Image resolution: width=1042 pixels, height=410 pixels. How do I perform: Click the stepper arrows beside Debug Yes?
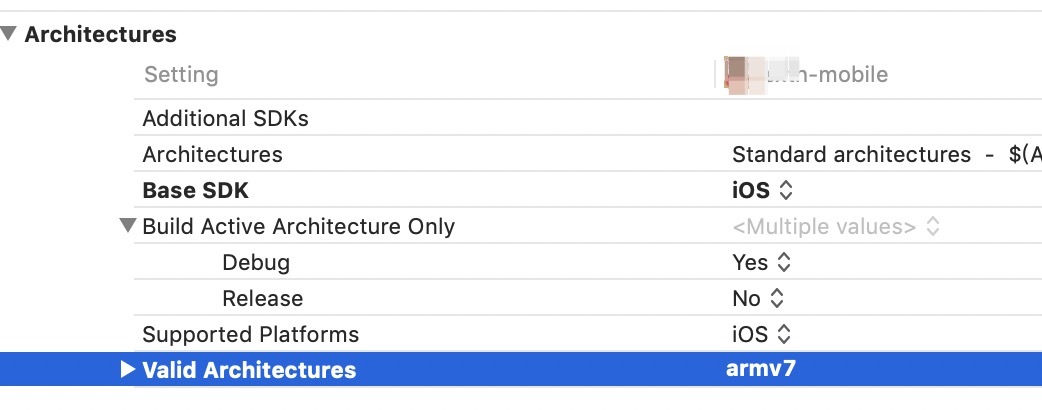[784, 263]
